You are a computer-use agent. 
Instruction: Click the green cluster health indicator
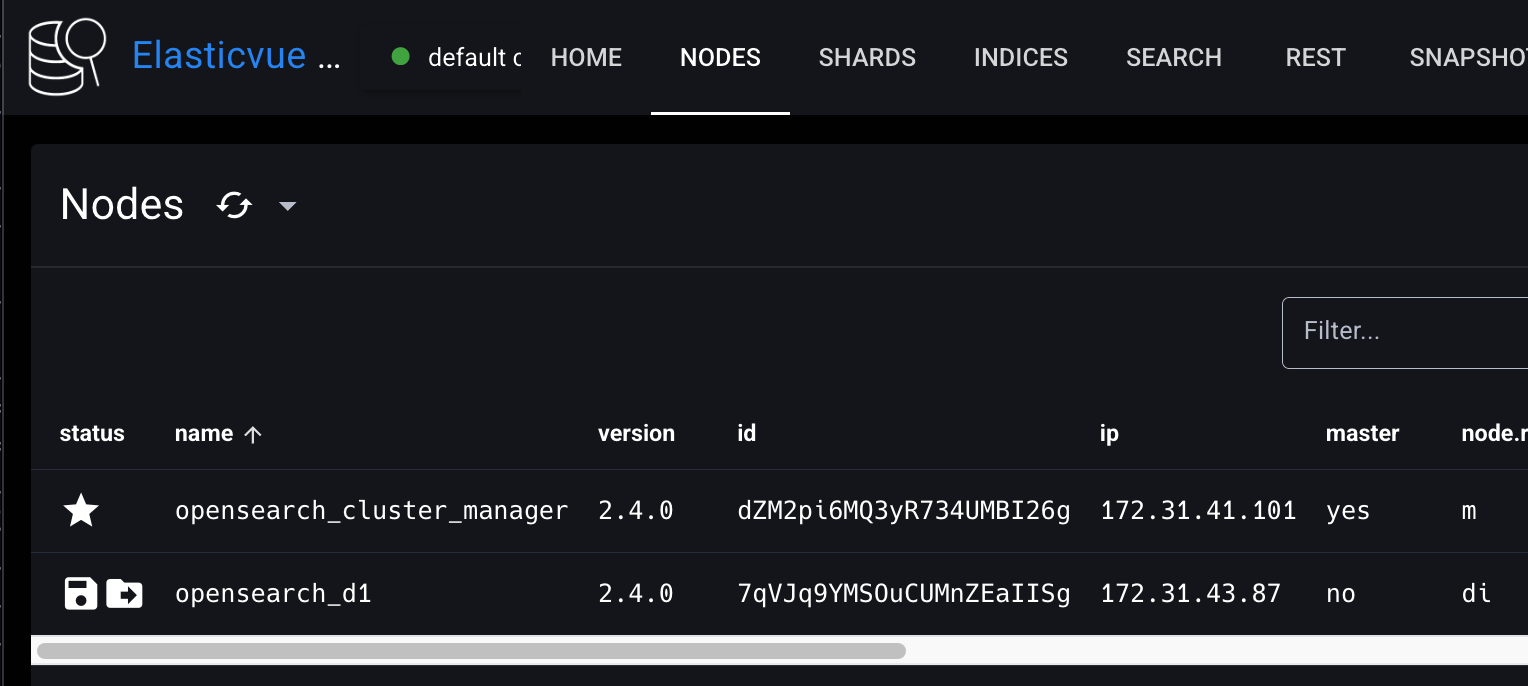[401, 57]
